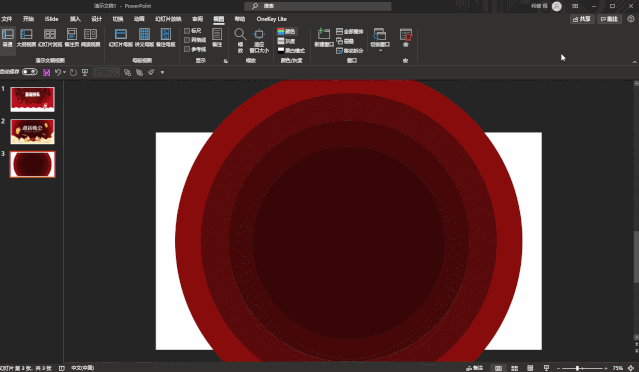Click the Comments (批注) button
639x372 pixels.
(609, 19)
